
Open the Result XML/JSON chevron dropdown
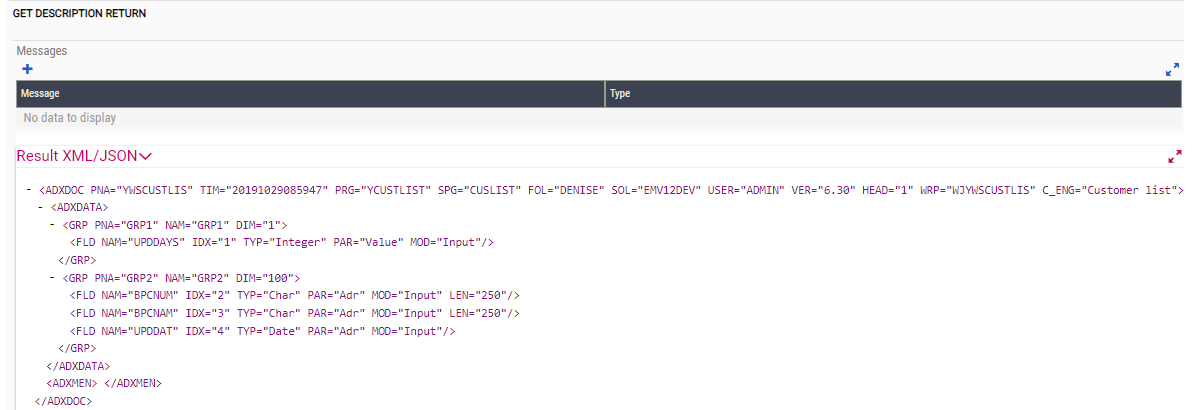click(145, 156)
